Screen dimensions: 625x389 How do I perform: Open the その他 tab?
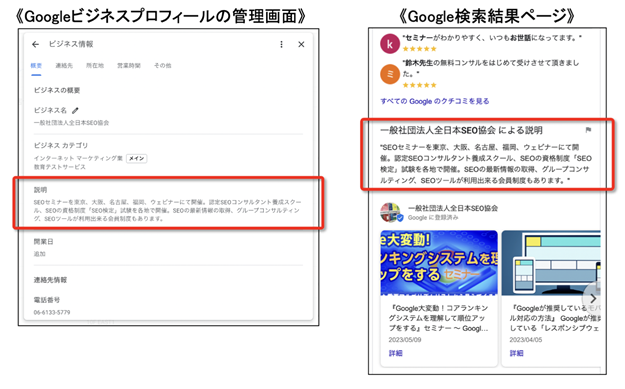163,65
